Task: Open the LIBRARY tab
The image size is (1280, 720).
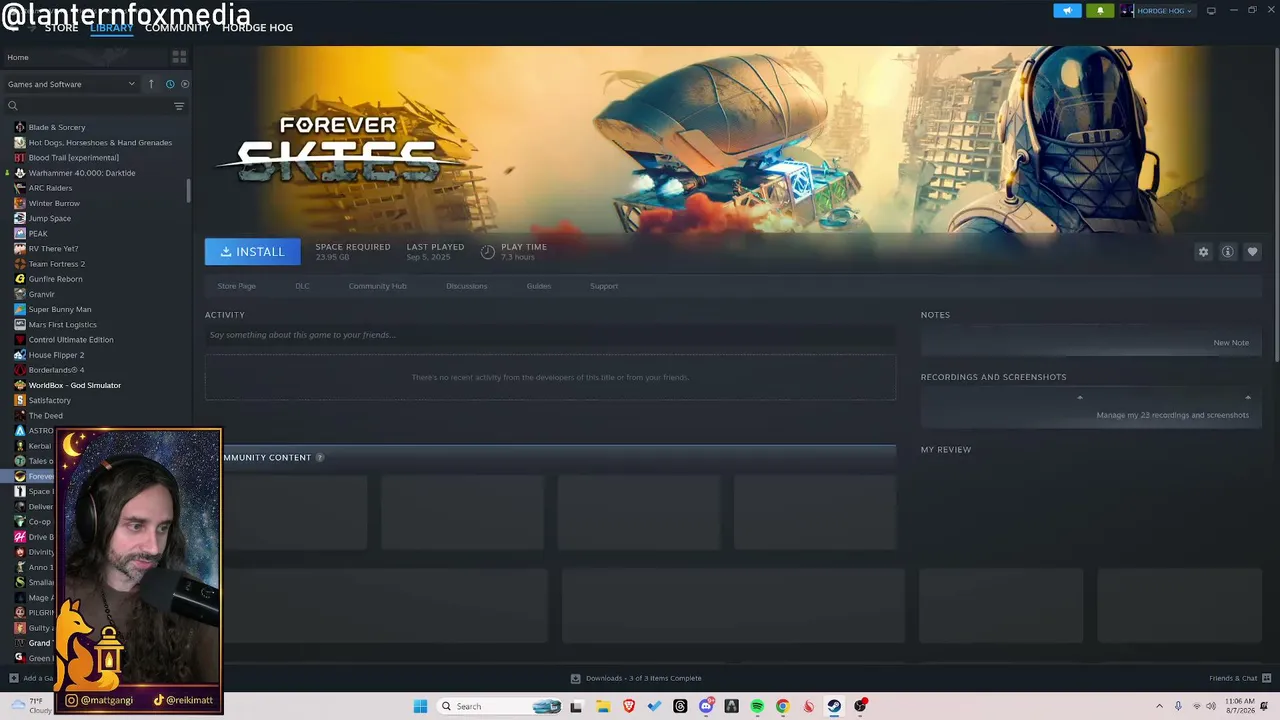Action: [111, 28]
